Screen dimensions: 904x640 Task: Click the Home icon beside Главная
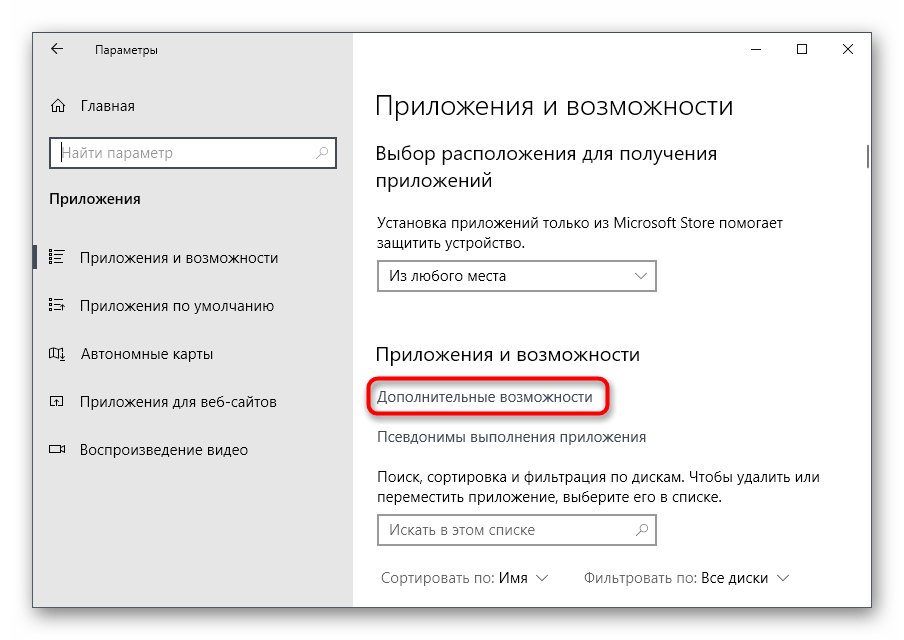pos(58,106)
